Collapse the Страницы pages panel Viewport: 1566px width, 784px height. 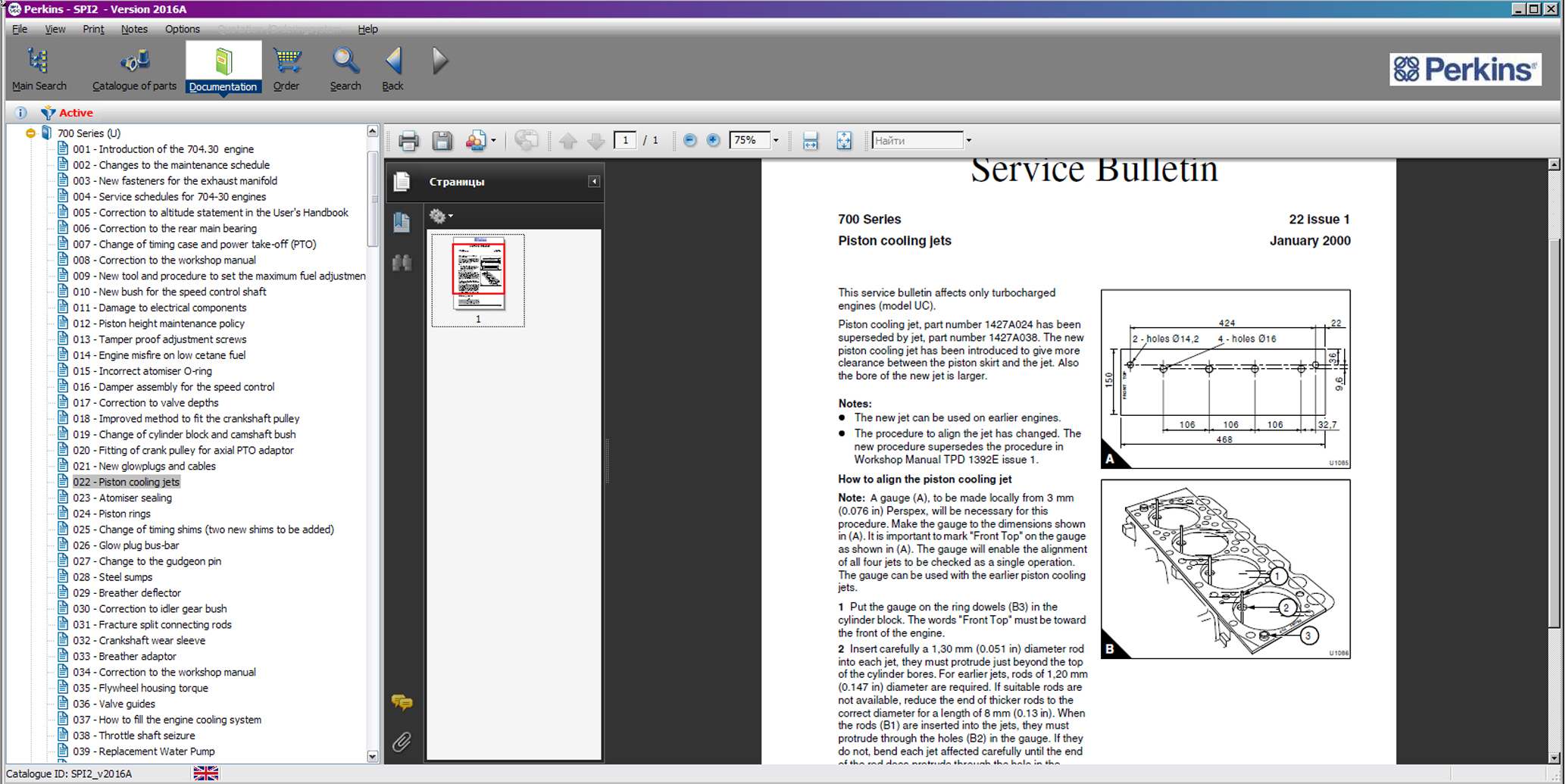coord(594,182)
